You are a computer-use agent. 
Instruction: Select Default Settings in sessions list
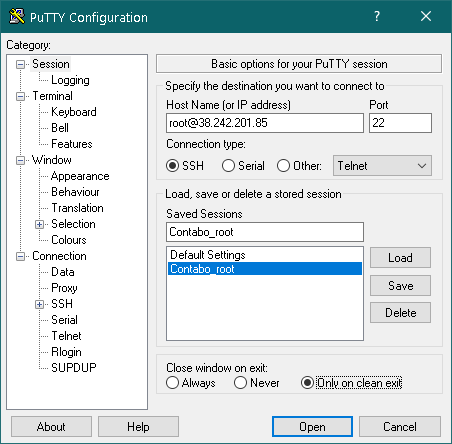point(265,255)
